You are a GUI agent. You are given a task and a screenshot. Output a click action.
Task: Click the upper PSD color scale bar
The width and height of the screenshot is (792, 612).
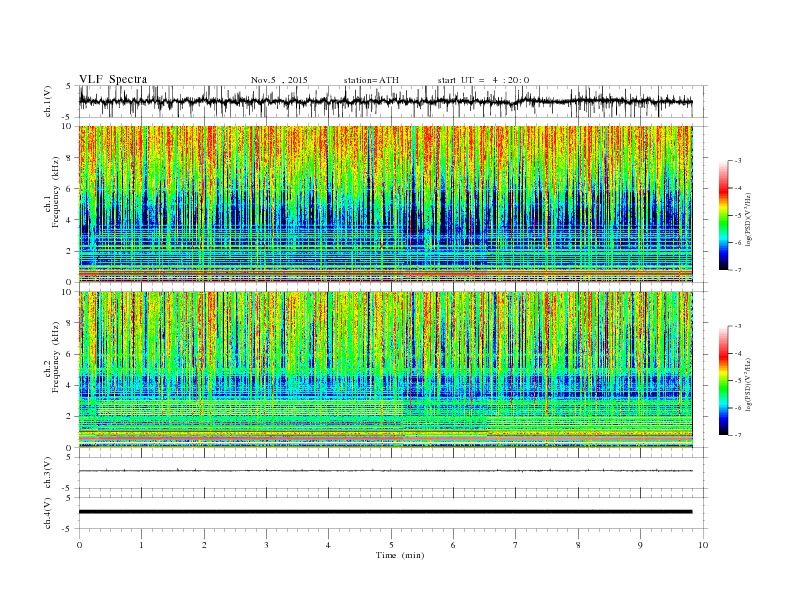click(x=723, y=216)
